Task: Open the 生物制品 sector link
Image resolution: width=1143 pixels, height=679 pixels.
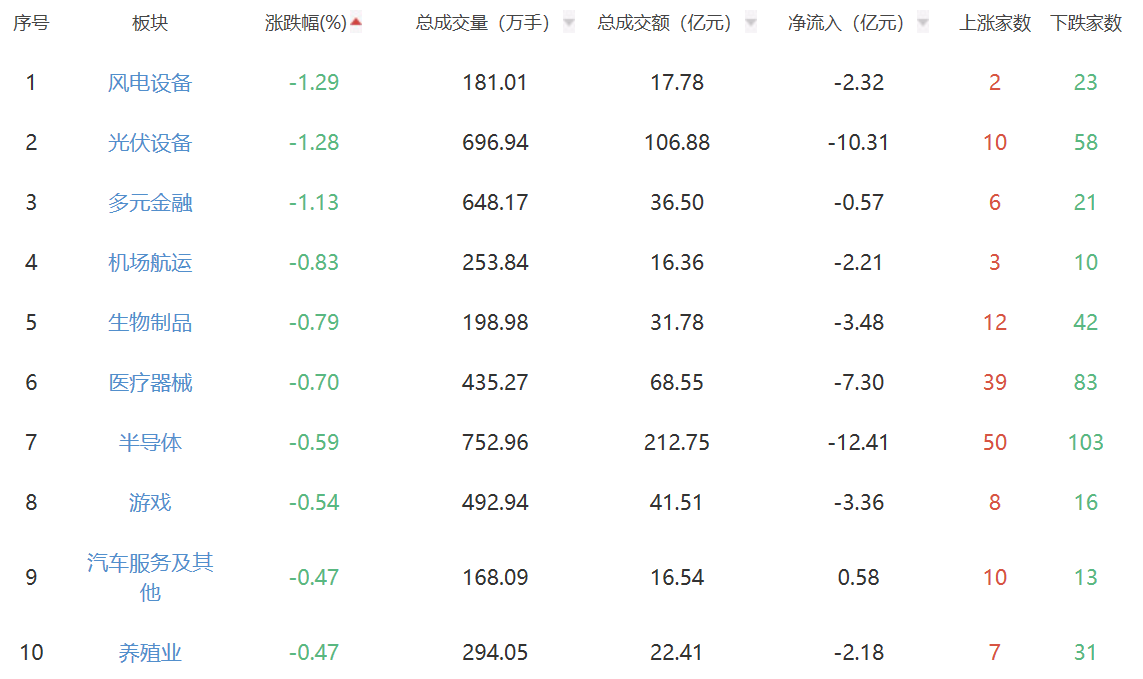Action: 150,323
